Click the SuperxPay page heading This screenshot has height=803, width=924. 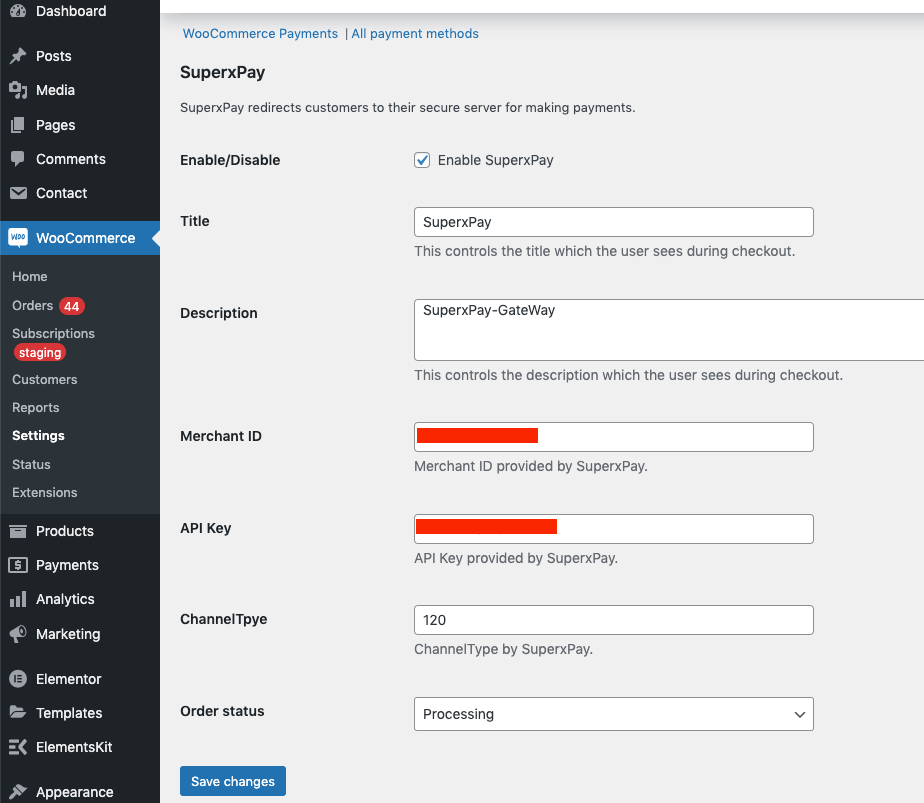[x=222, y=72]
